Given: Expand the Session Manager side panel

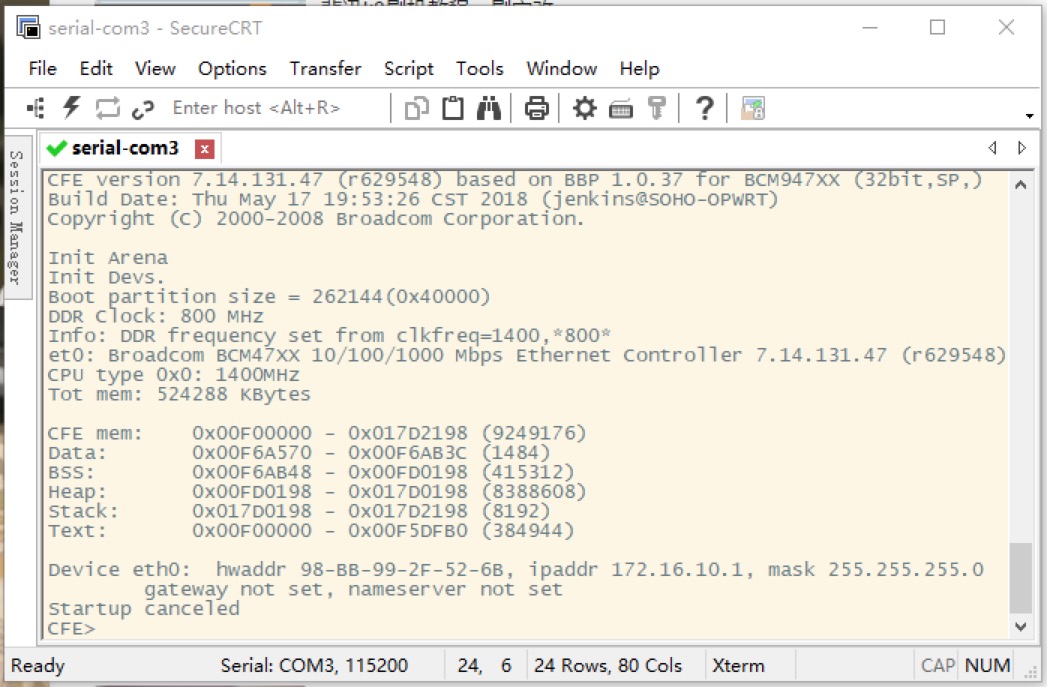Looking at the screenshot, I should click(16, 217).
